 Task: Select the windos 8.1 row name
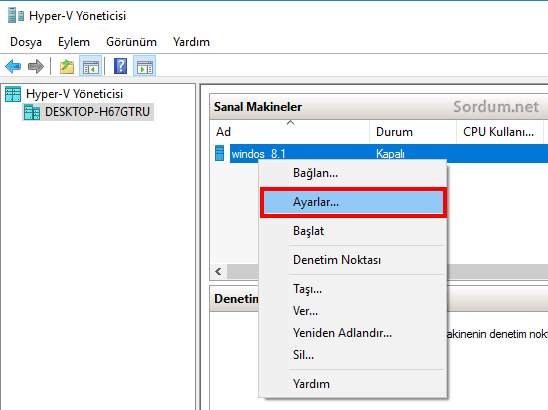tap(258, 154)
